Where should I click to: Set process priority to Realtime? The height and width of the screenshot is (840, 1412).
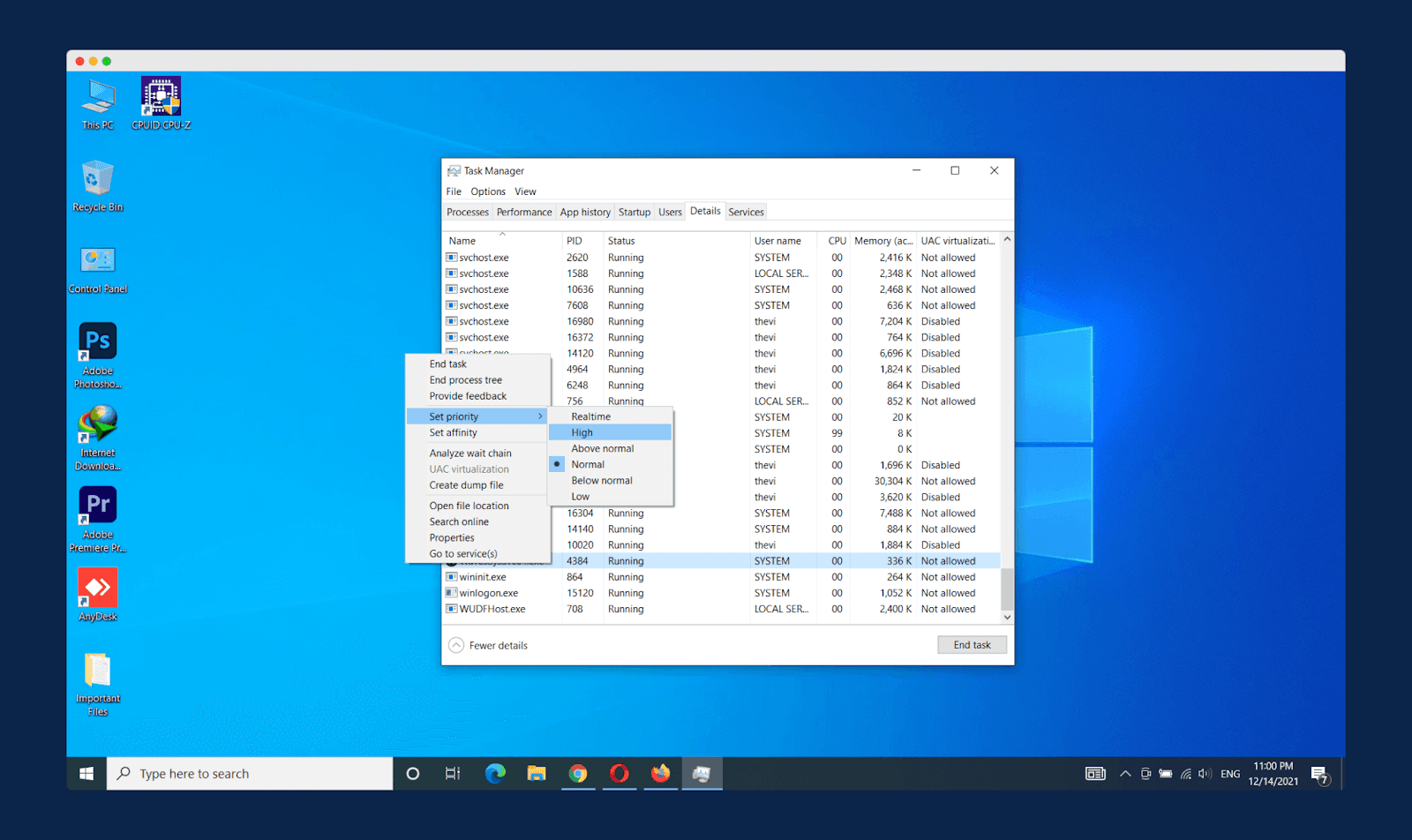(590, 416)
